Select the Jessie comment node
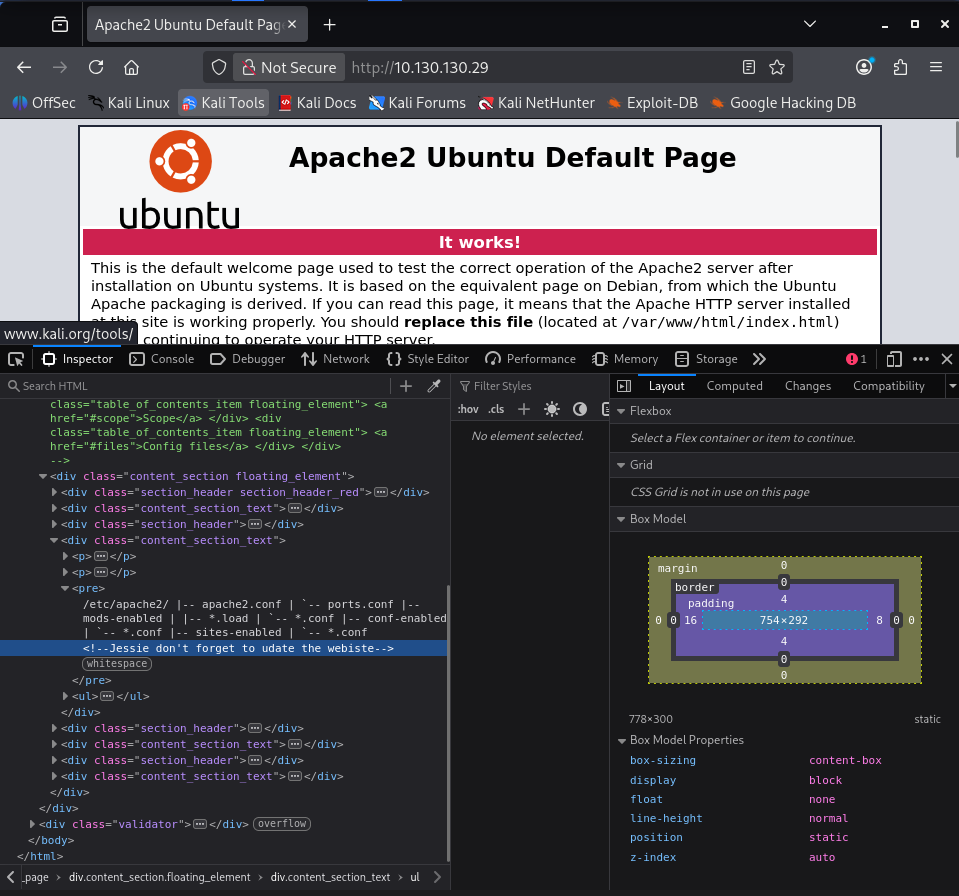This screenshot has width=959, height=896. point(238,648)
